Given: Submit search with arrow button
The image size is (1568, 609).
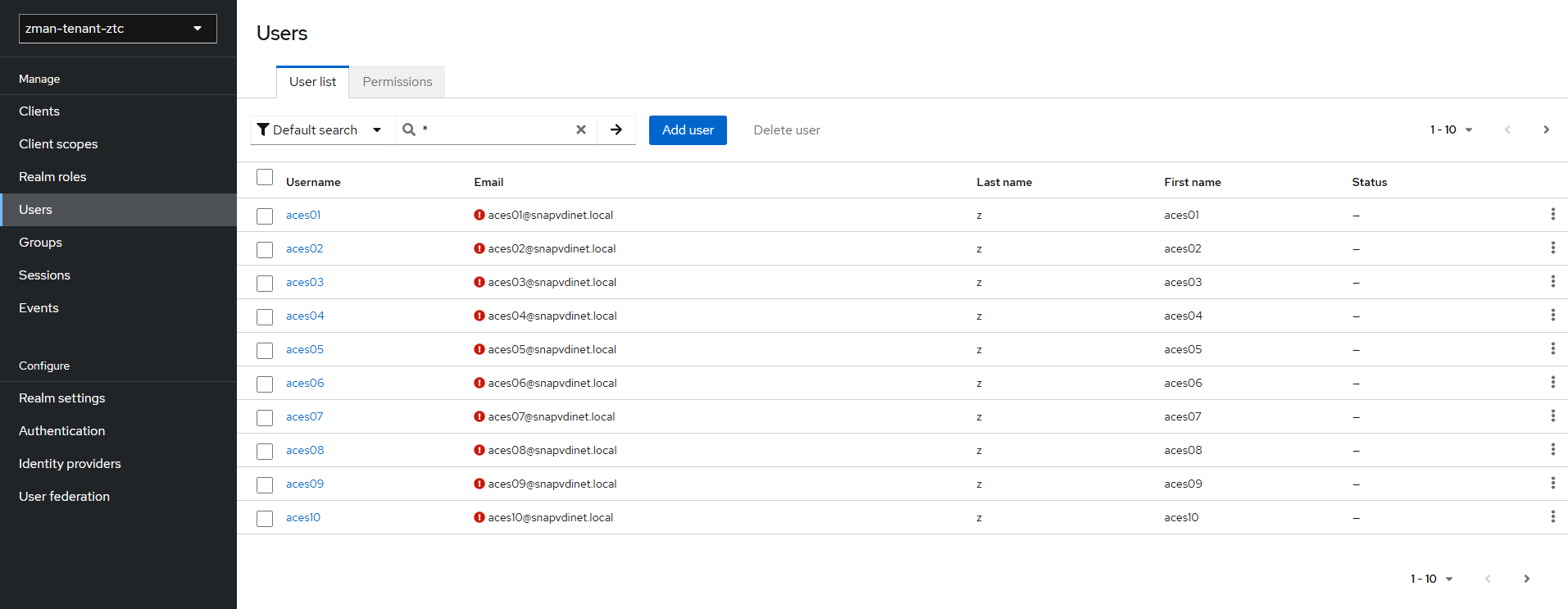Looking at the screenshot, I should pos(616,130).
